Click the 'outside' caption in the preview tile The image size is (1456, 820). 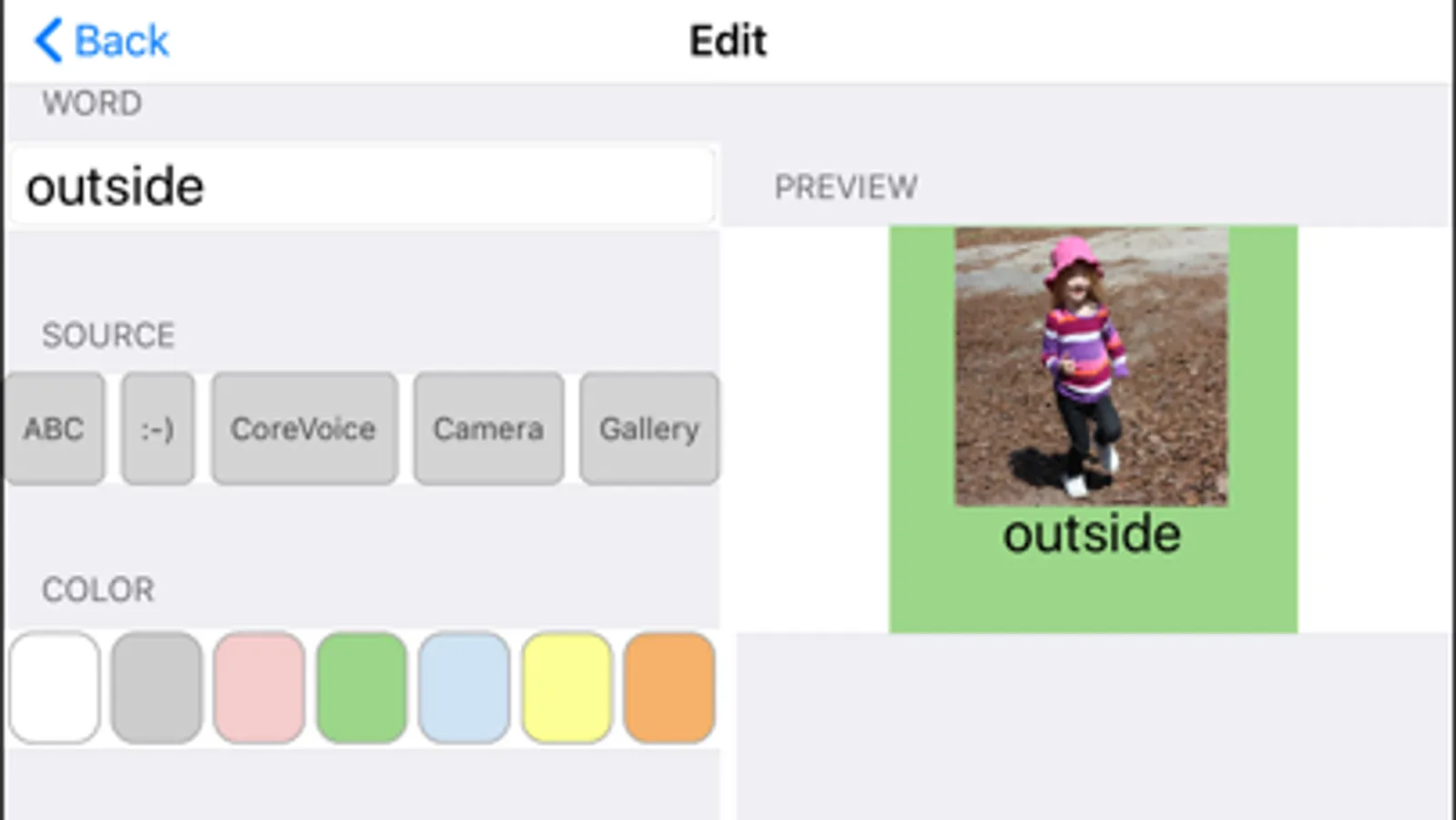tap(1092, 534)
